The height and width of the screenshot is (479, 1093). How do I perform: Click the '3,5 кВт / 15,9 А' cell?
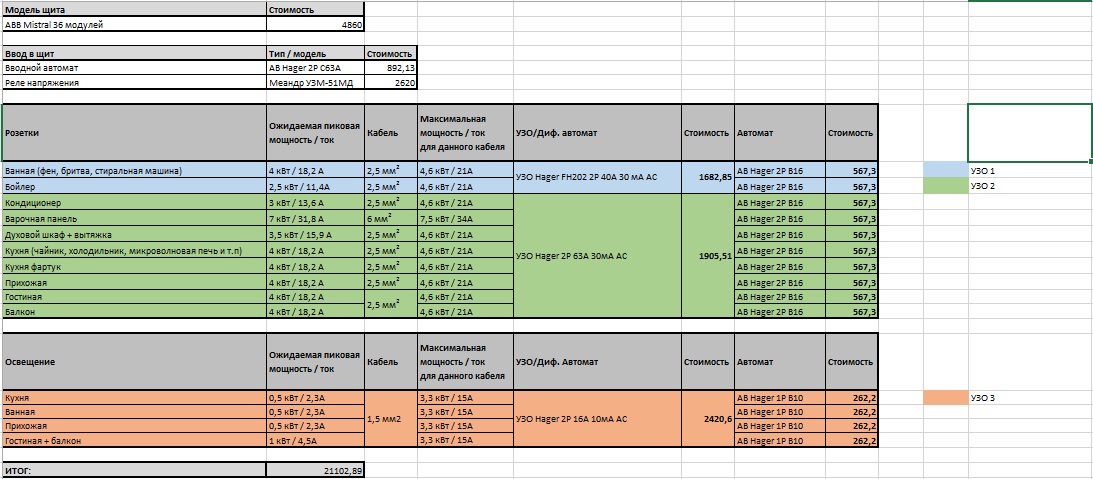click(x=315, y=235)
